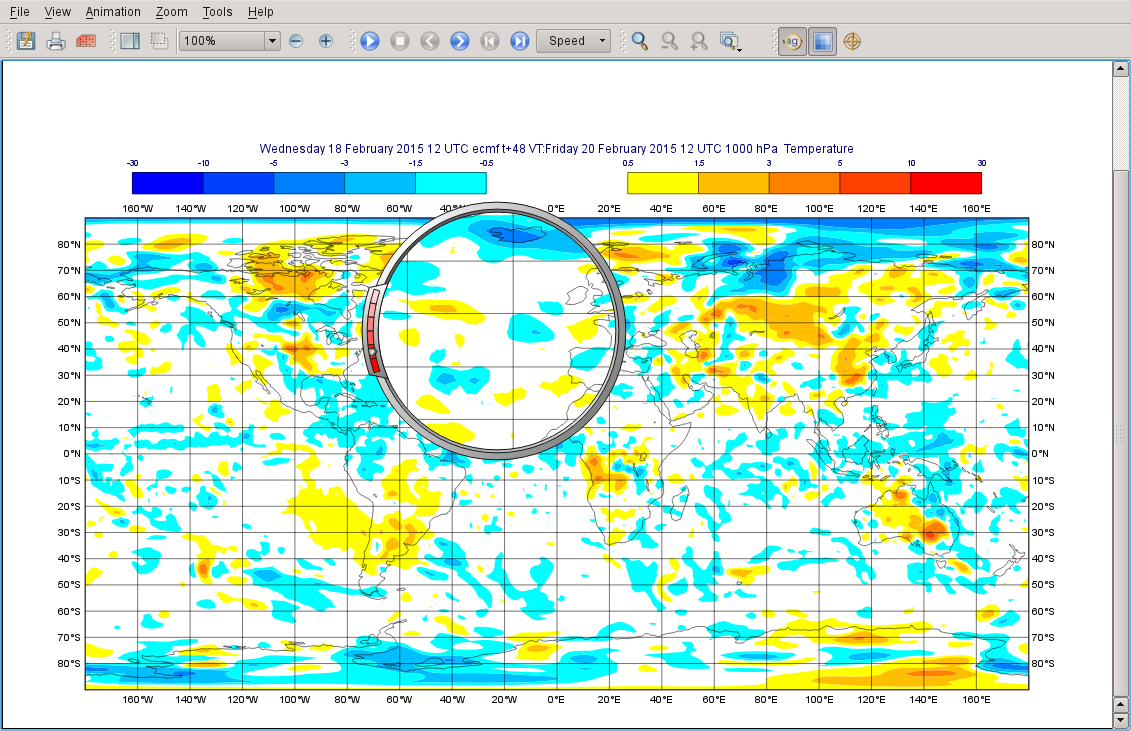The height and width of the screenshot is (731, 1131).
Task: Click the save/export floppy disk icon
Action: click(x=26, y=41)
